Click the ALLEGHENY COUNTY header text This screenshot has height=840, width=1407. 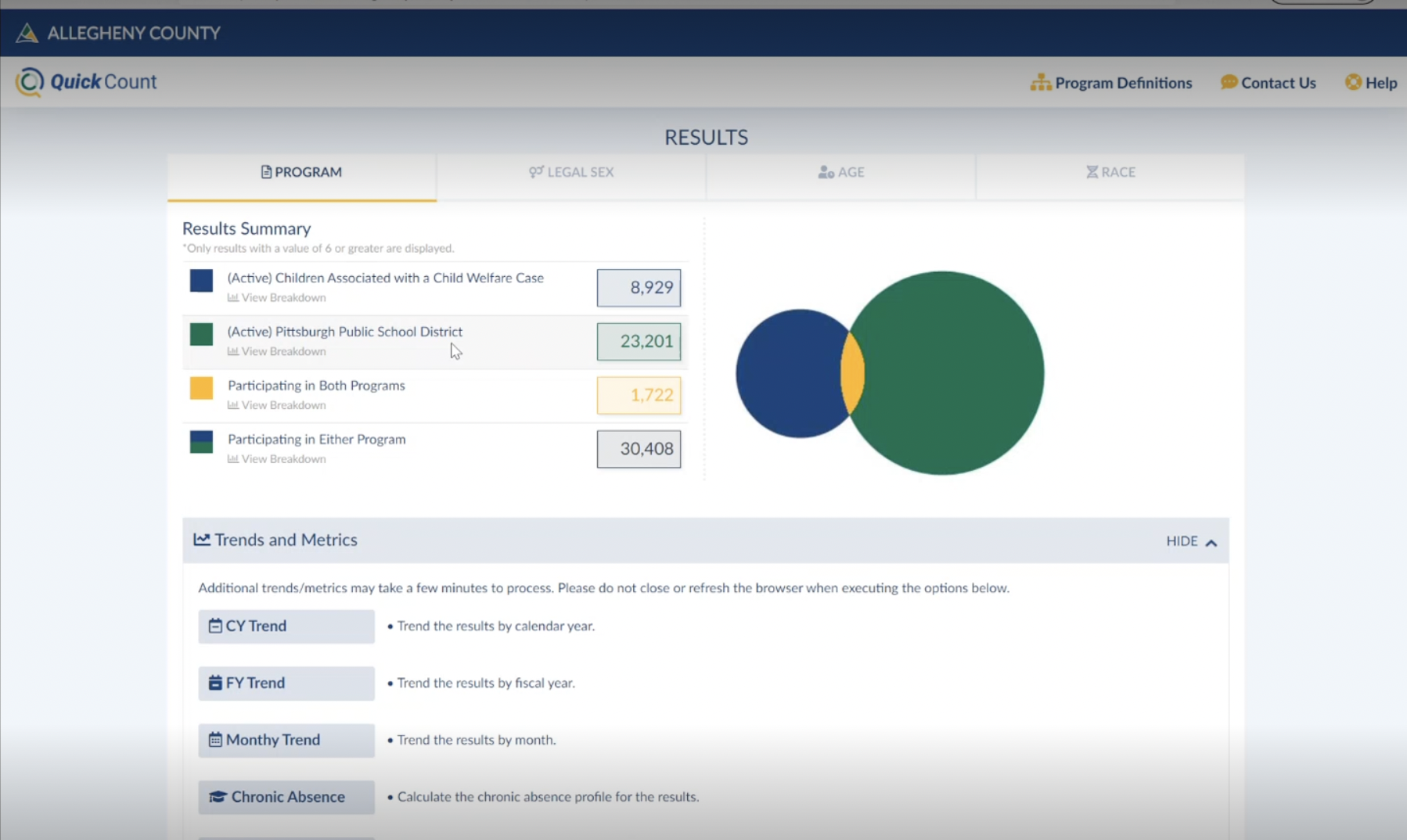[134, 33]
